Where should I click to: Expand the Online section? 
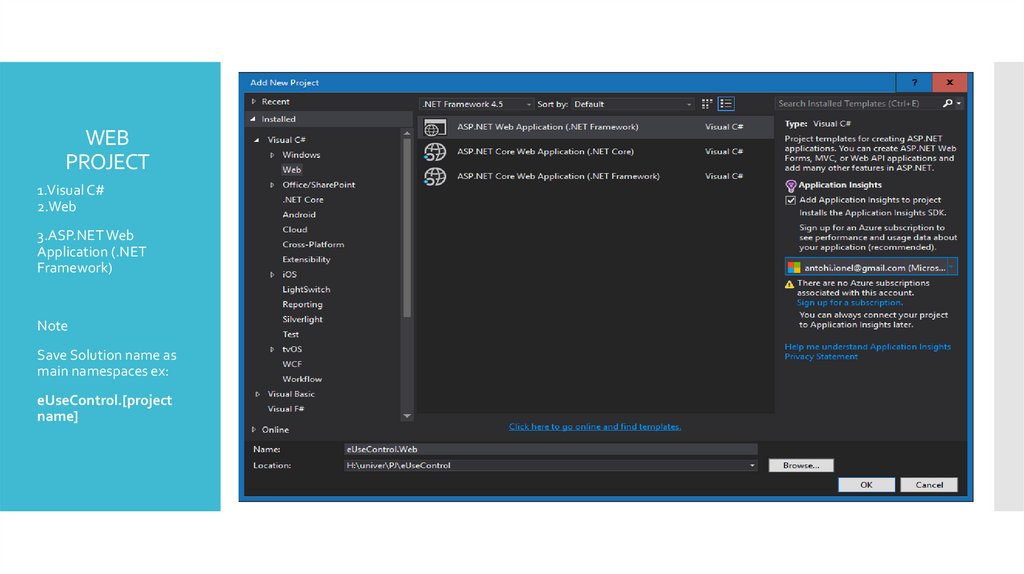(x=253, y=430)
